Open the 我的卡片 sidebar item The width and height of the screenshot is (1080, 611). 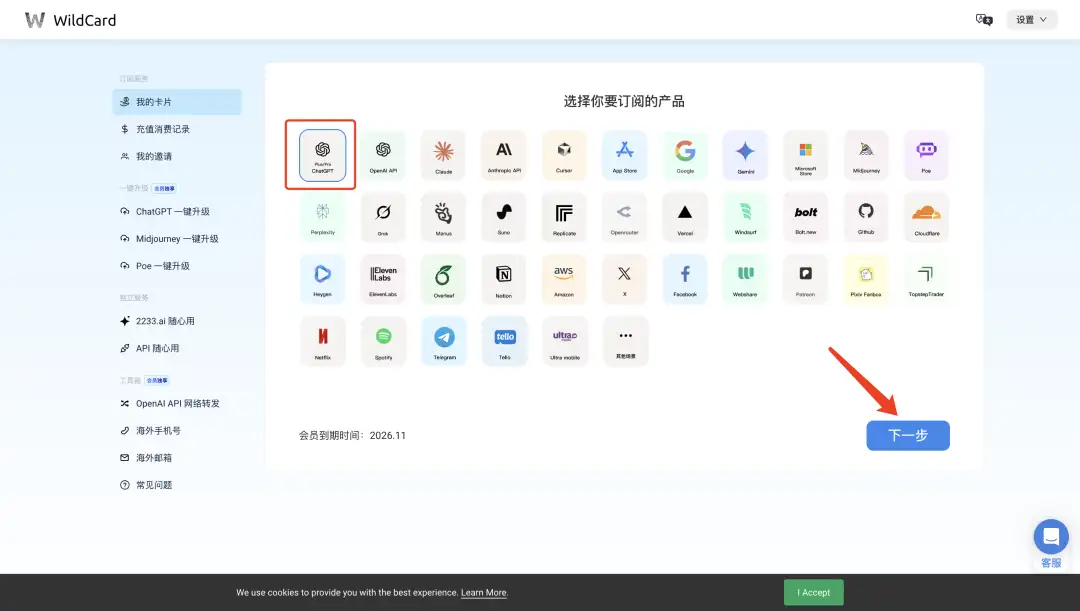177,102
